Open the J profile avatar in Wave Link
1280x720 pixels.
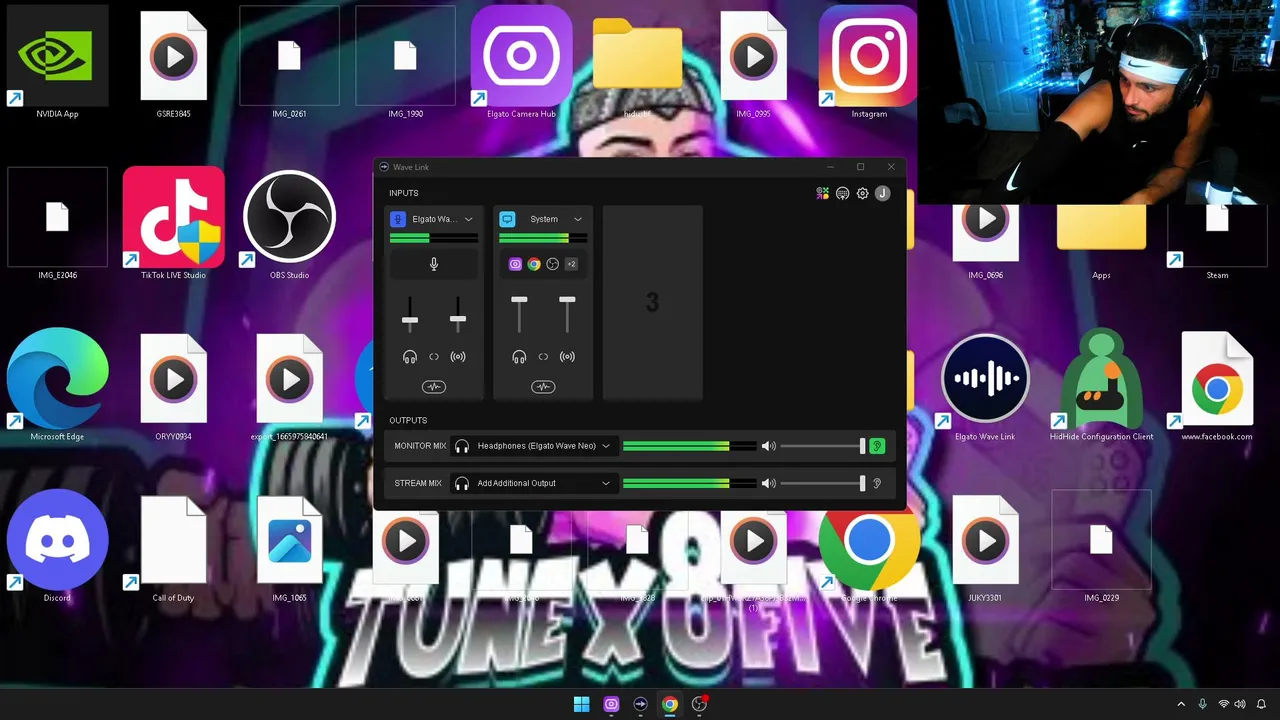882,194
